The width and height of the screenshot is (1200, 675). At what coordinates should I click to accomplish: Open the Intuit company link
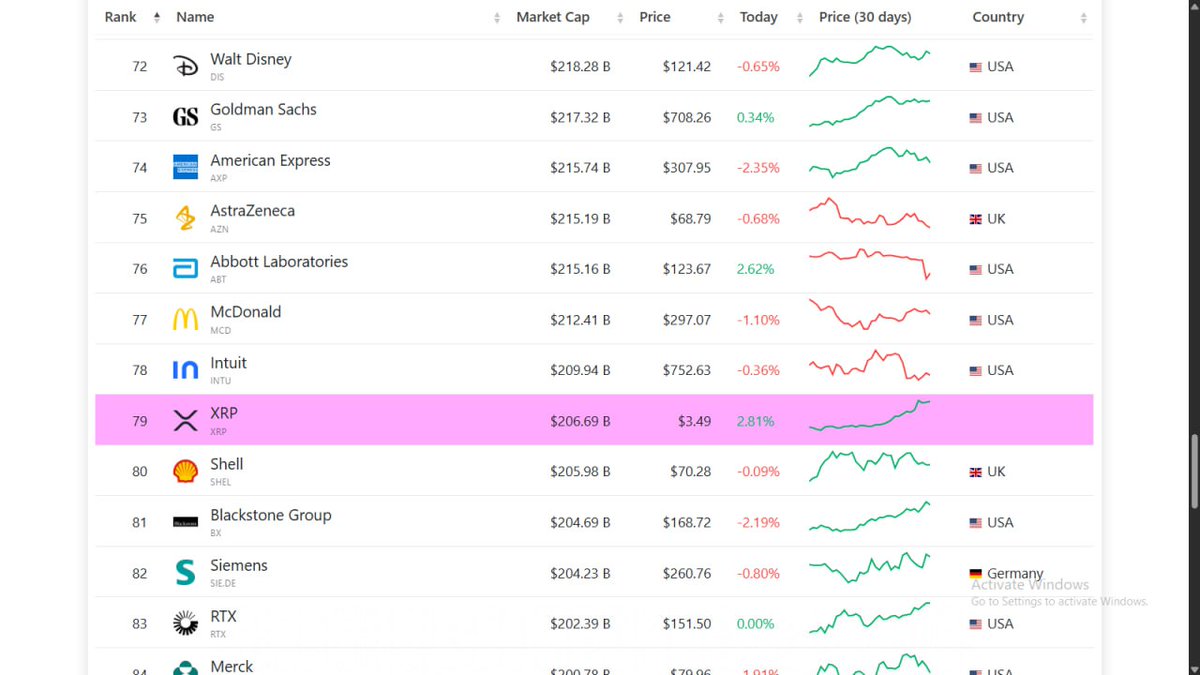[228, 363]
